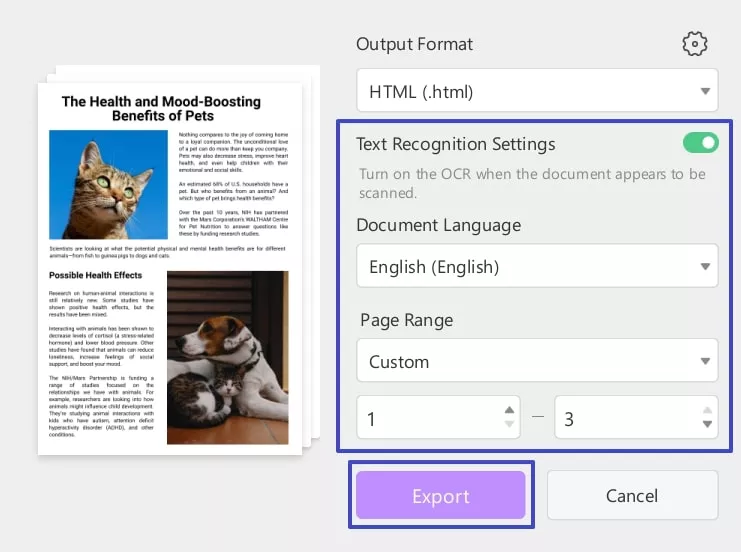
Task: Click the 'Output Format' label
Action: coord(414,44)
